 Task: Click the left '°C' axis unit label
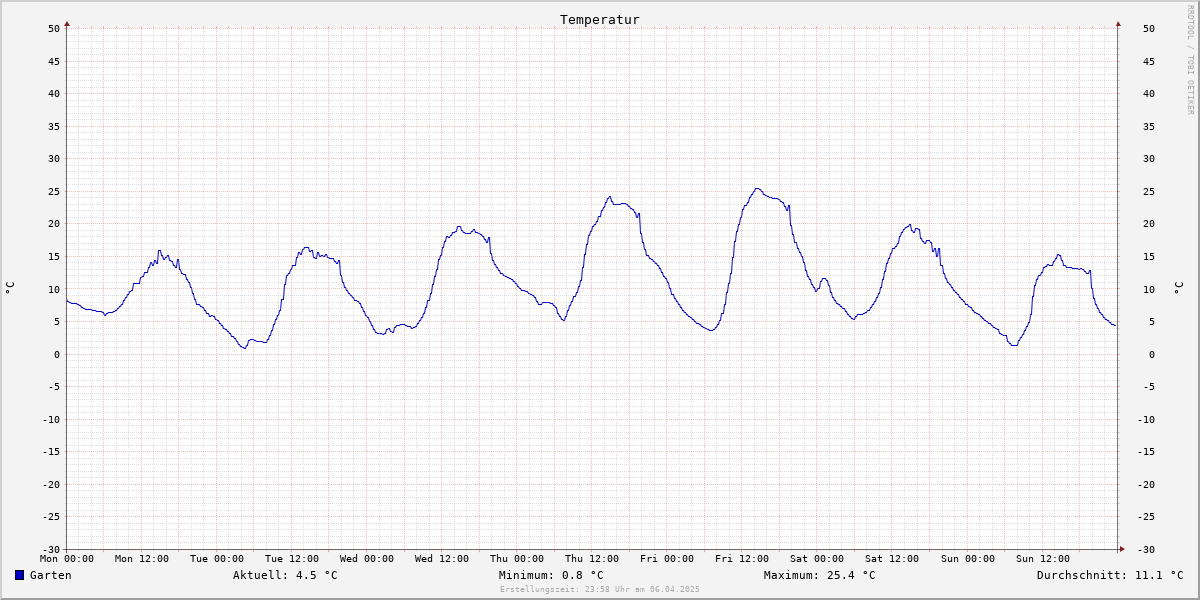click(x=10, y=288)
